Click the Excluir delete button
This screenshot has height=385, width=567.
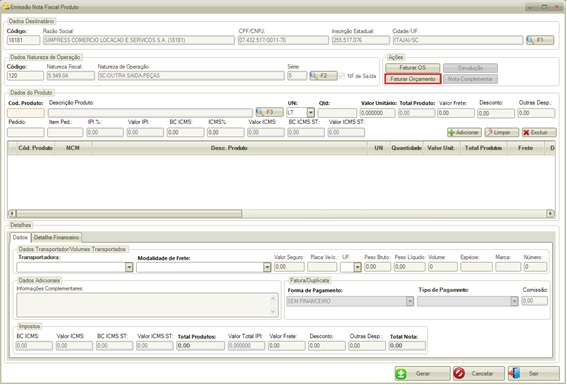539,132
